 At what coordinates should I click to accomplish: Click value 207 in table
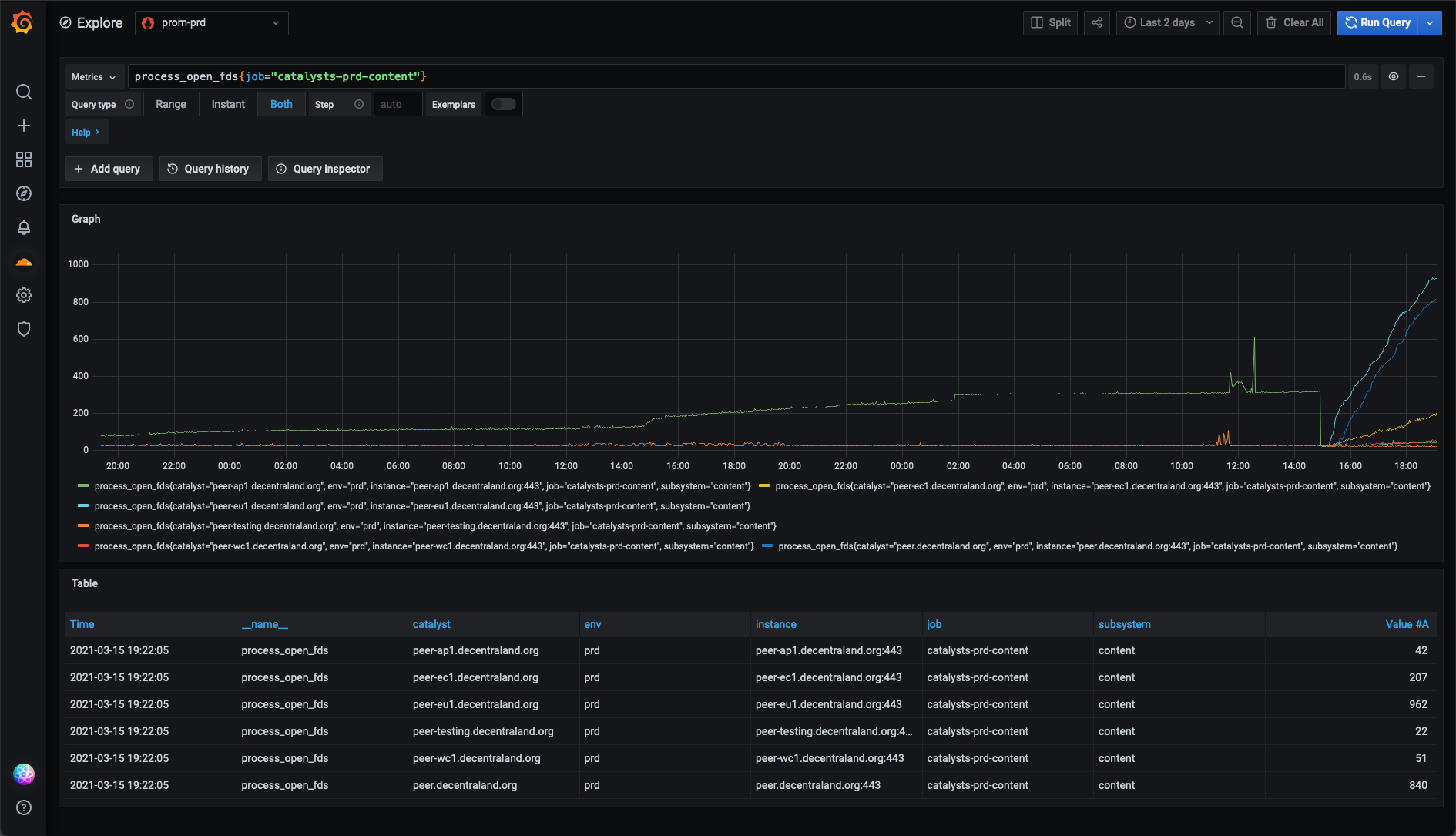coord(1418,677)
